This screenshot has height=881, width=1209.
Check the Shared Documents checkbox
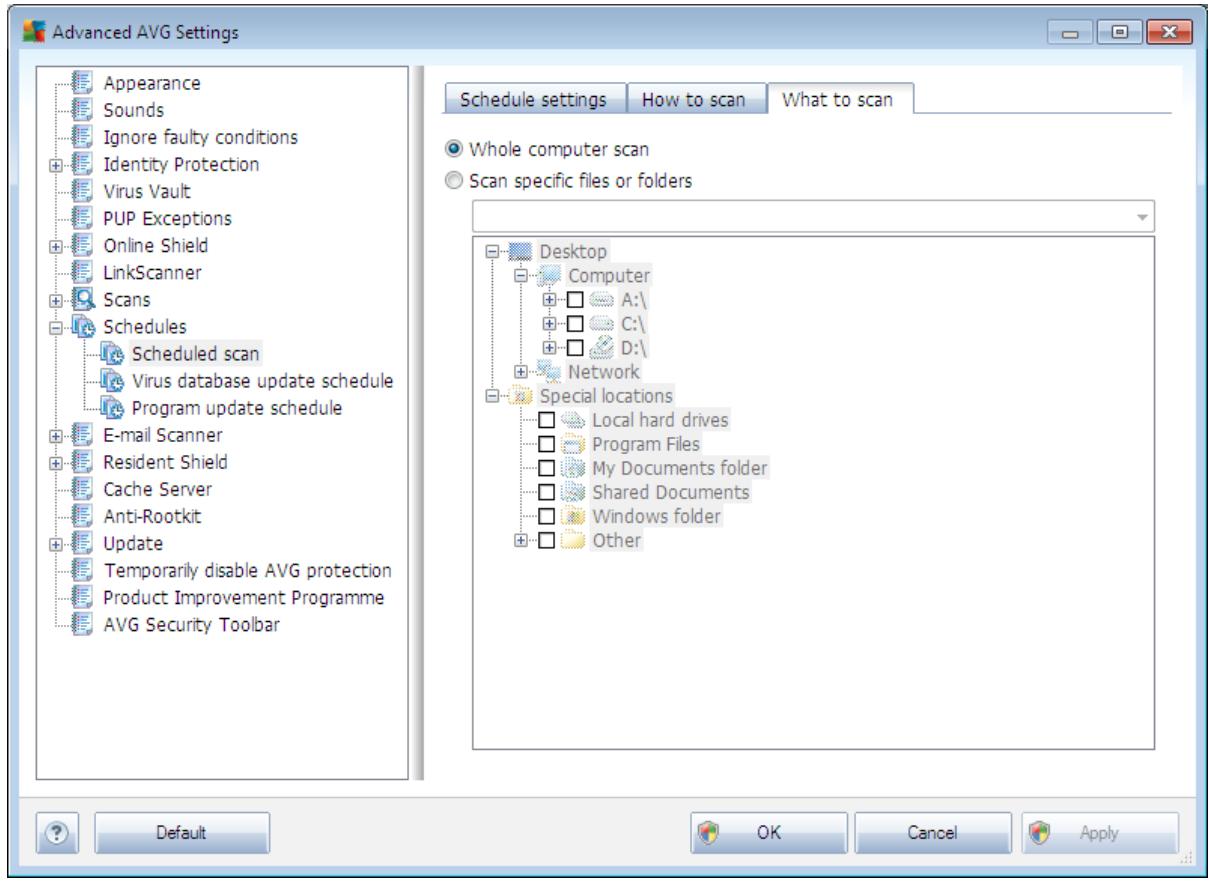[x=547, y=493]
